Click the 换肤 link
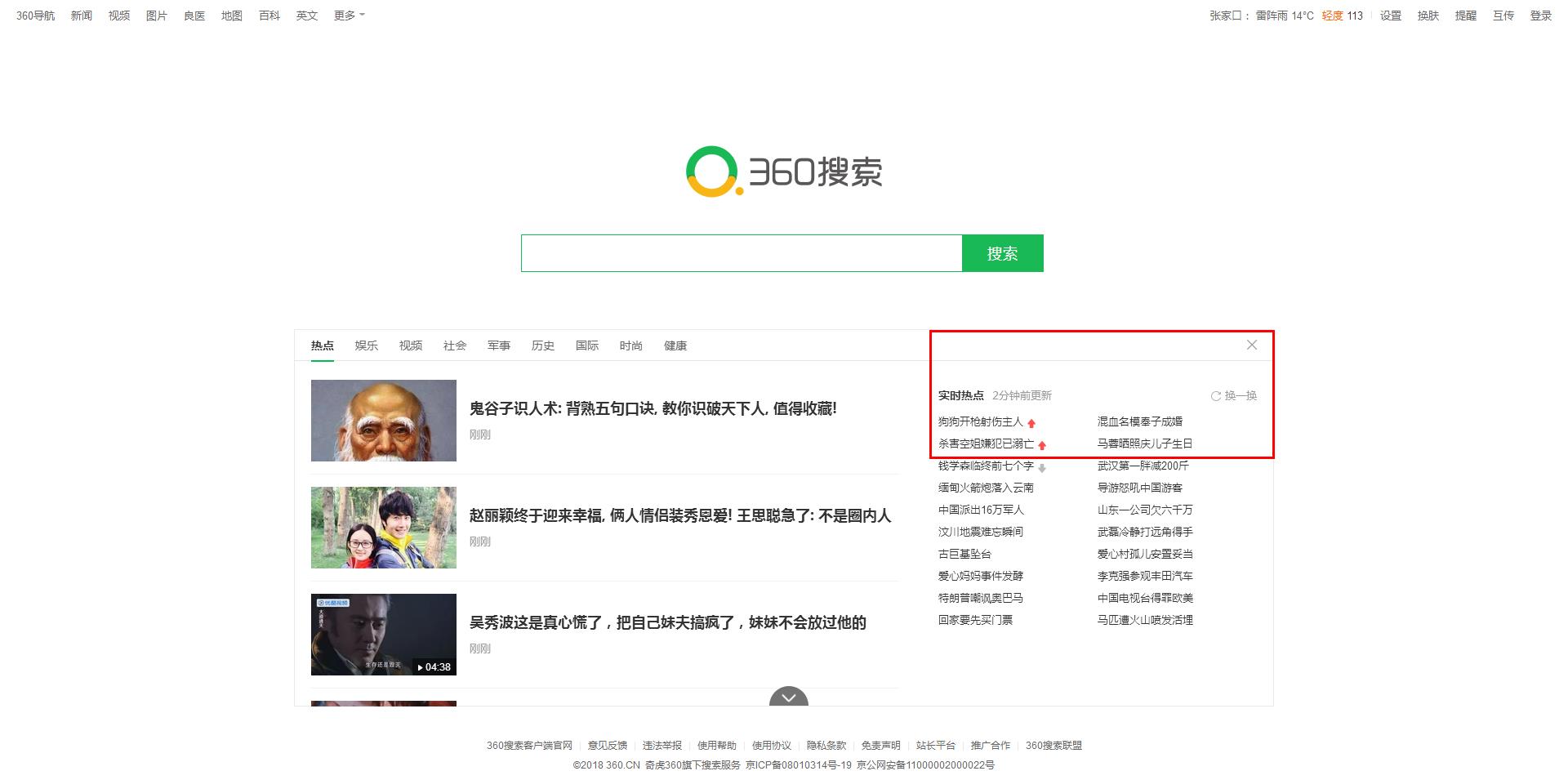This screenshot has width=1568, height=780. tap(1428, 16)
